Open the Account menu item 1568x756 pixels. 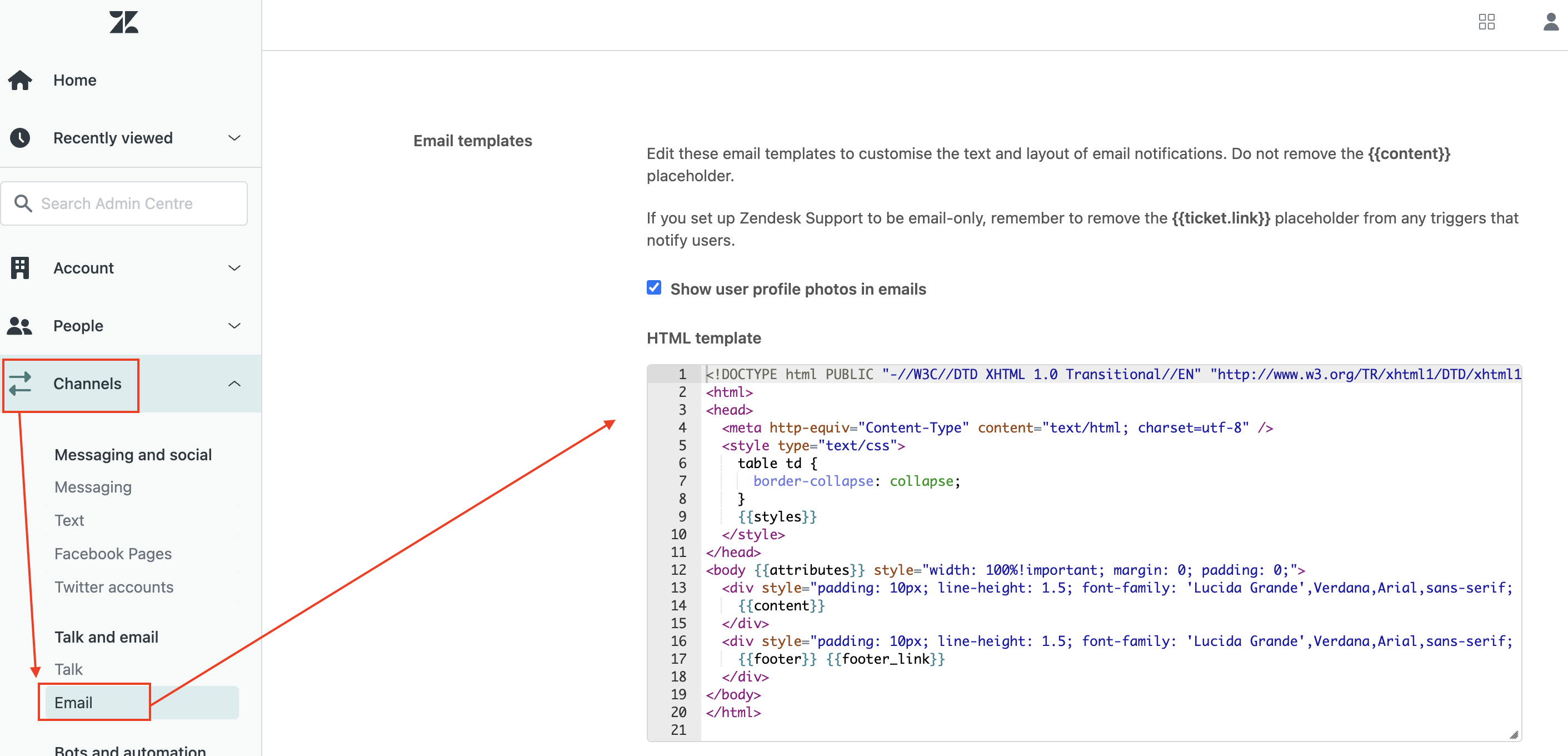pos(83,267)
